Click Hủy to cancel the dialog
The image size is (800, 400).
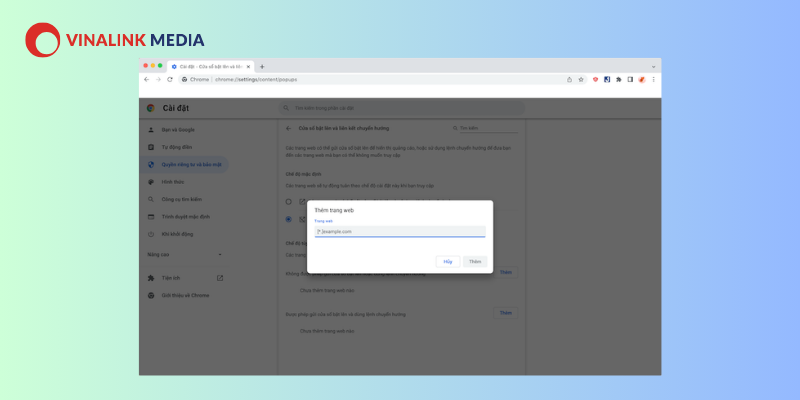[x=448, y=261]
